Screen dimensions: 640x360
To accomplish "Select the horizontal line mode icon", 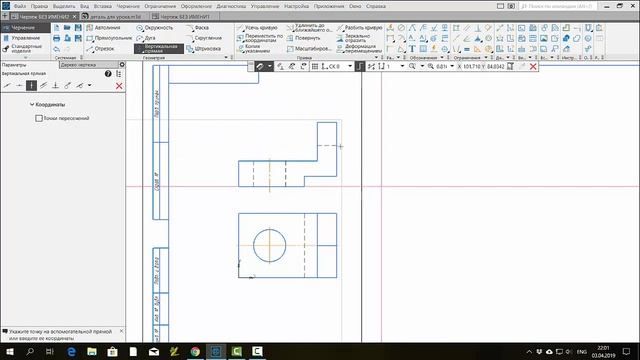I will 19,86.
